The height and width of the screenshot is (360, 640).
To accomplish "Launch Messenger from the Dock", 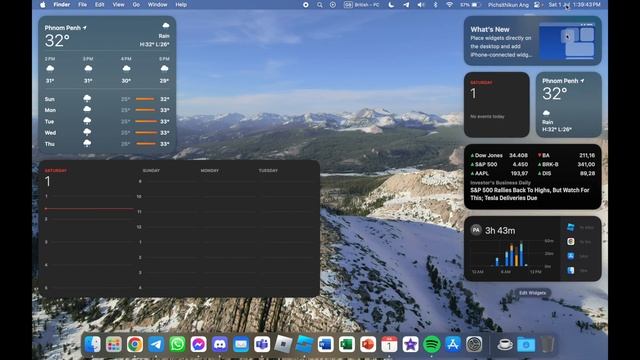I will [x=198, y=344].
